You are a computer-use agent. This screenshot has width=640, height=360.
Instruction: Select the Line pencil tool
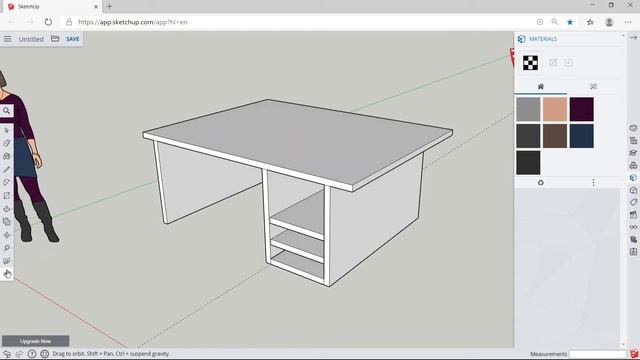click(x=7, y=169)
